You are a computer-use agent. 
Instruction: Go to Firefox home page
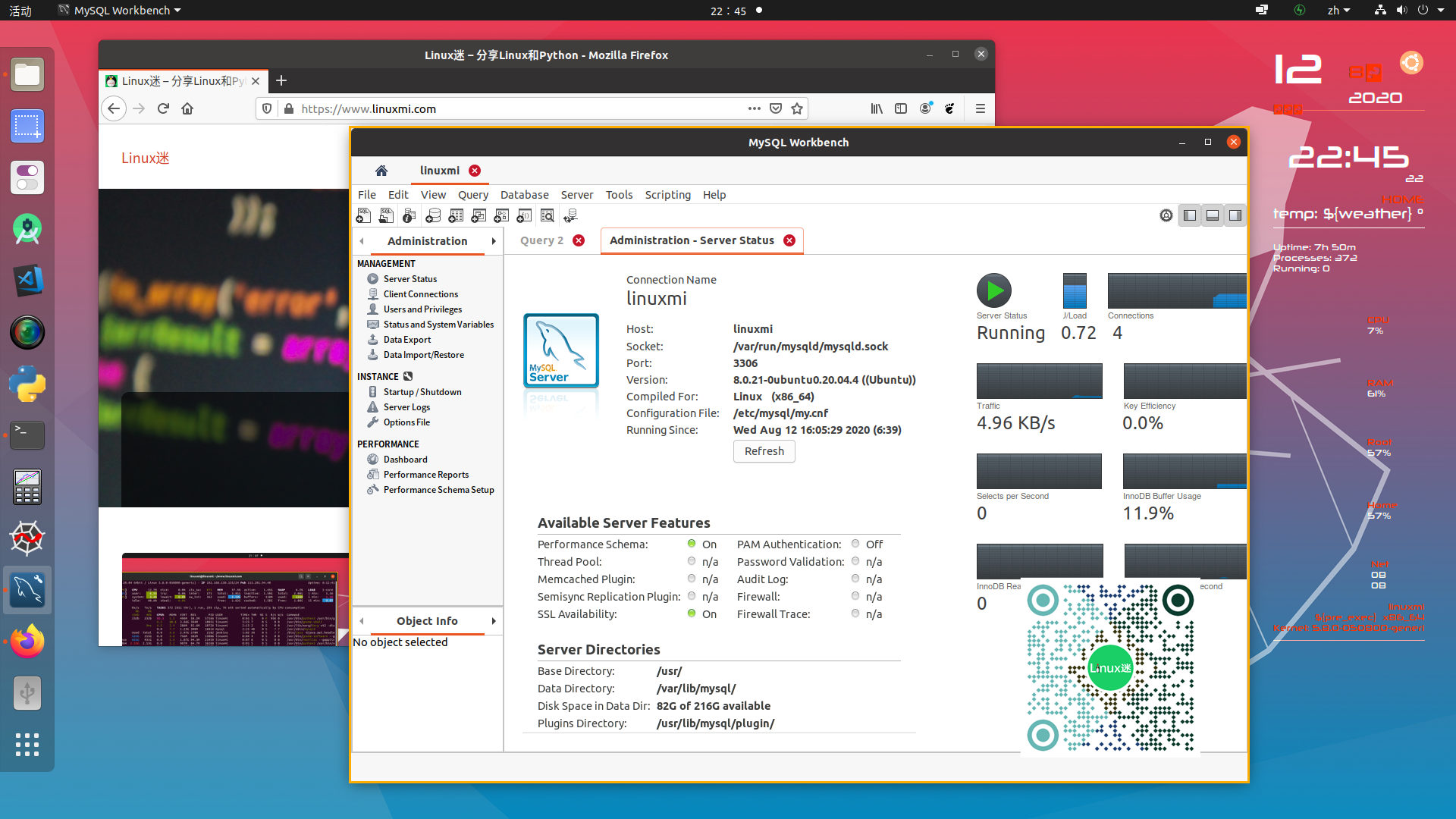pyautogui.click(x=187, y=108)
